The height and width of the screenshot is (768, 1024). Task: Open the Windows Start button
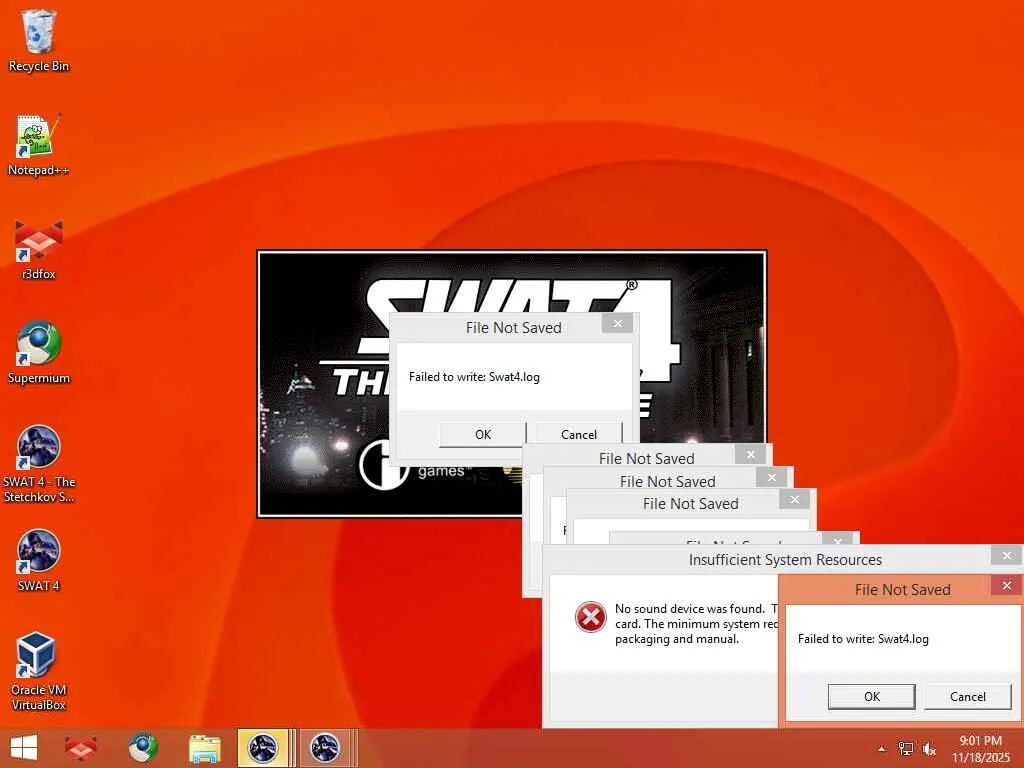pos(24,748)
